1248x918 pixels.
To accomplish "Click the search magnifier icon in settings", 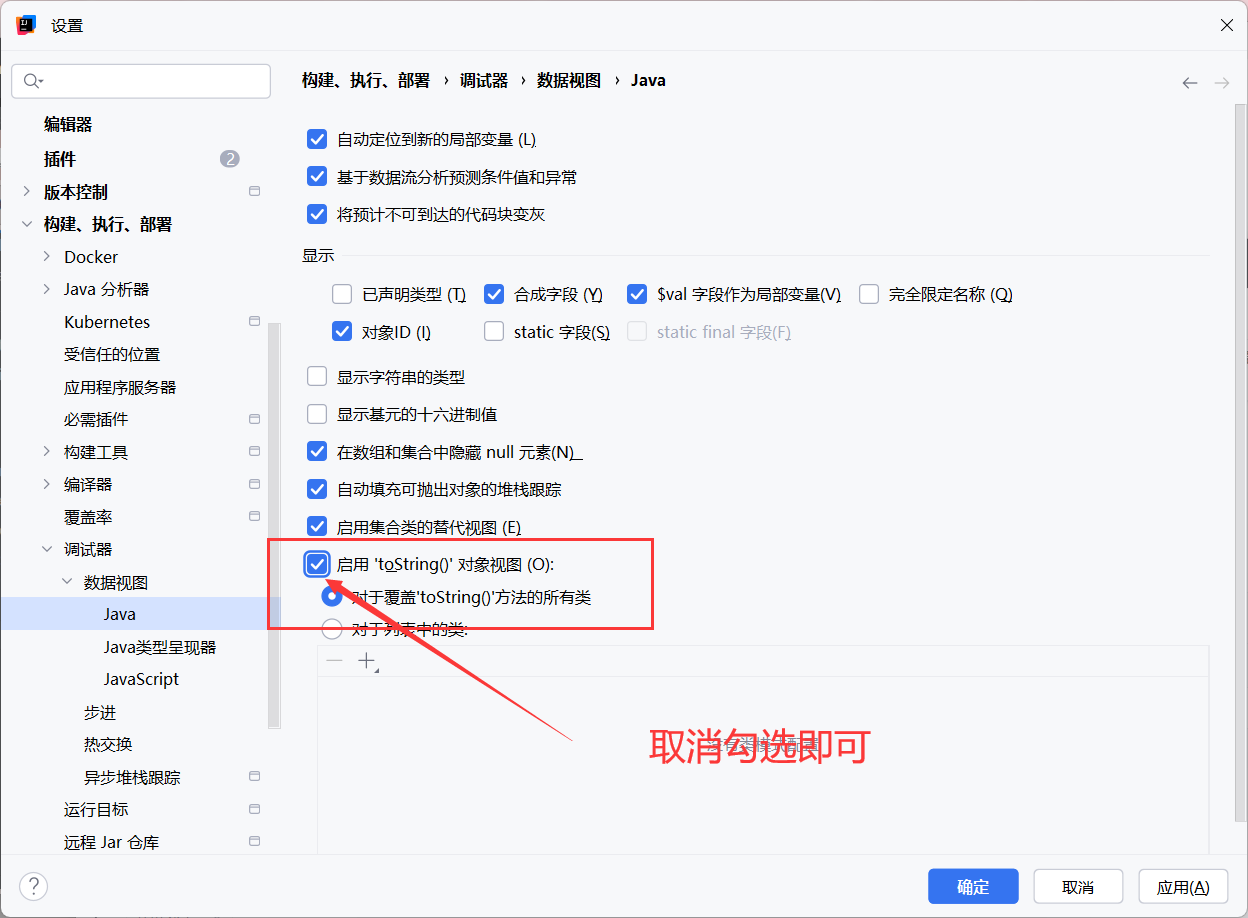I will [33, 81].
